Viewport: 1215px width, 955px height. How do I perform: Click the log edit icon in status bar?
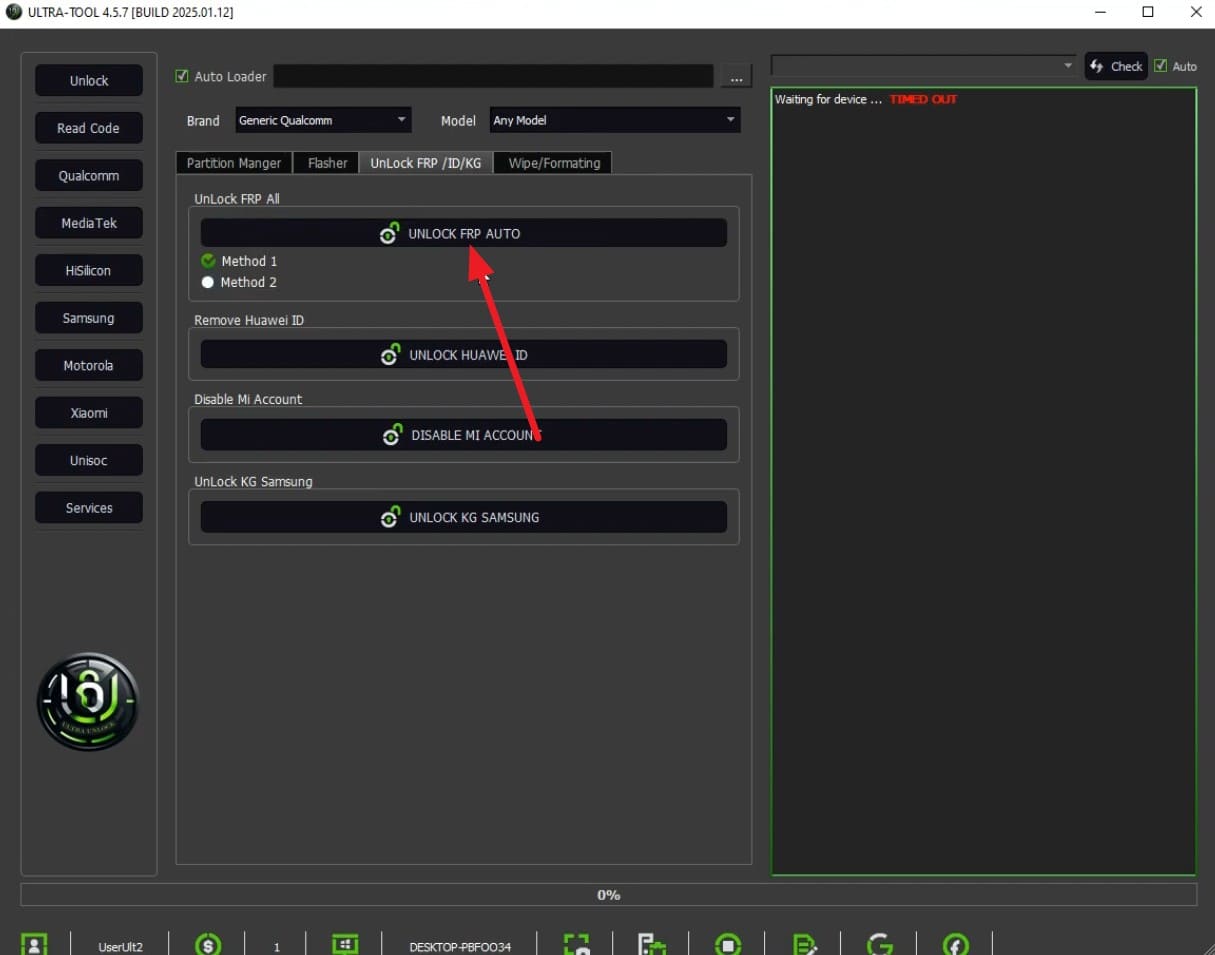tap(804, 944)
